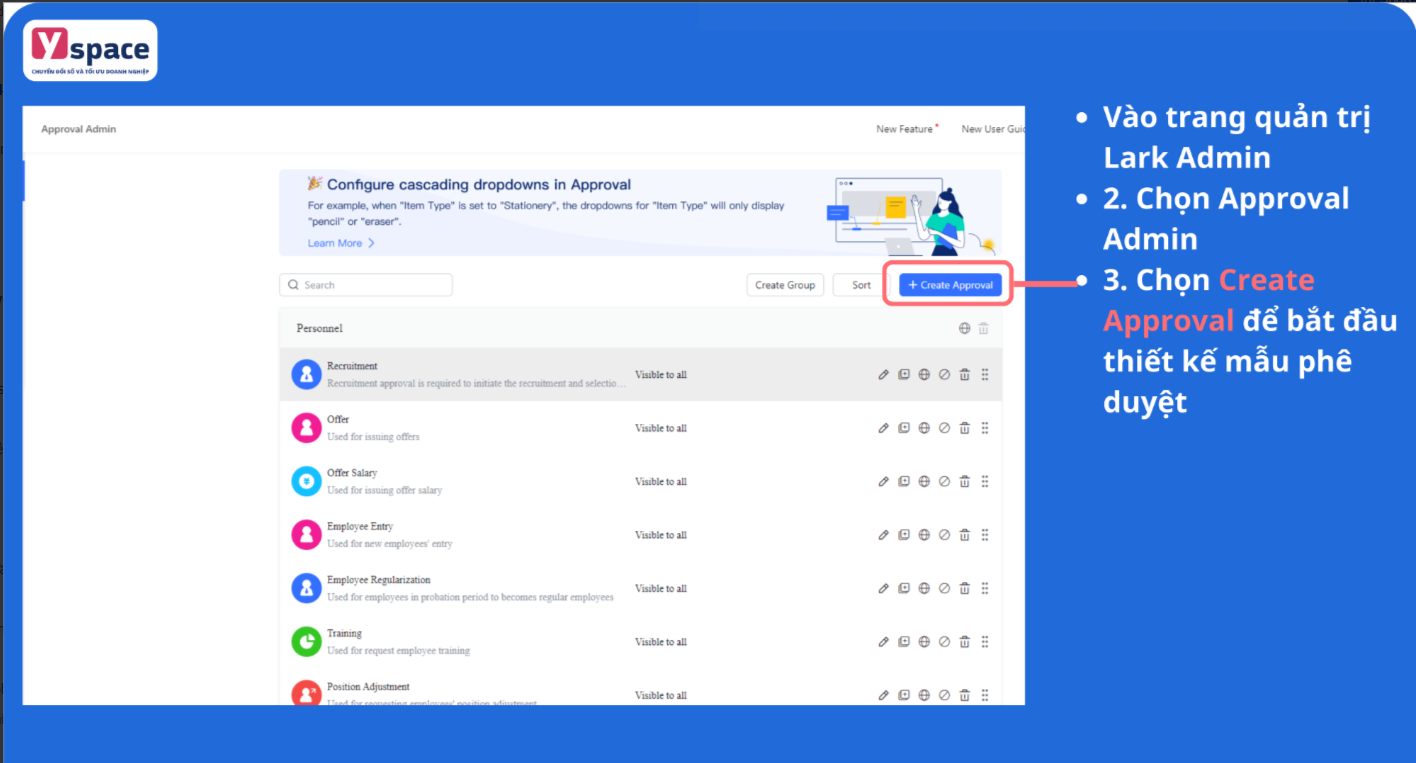
Task: Click the Personnel group name
Action: [x=319, y=328]
